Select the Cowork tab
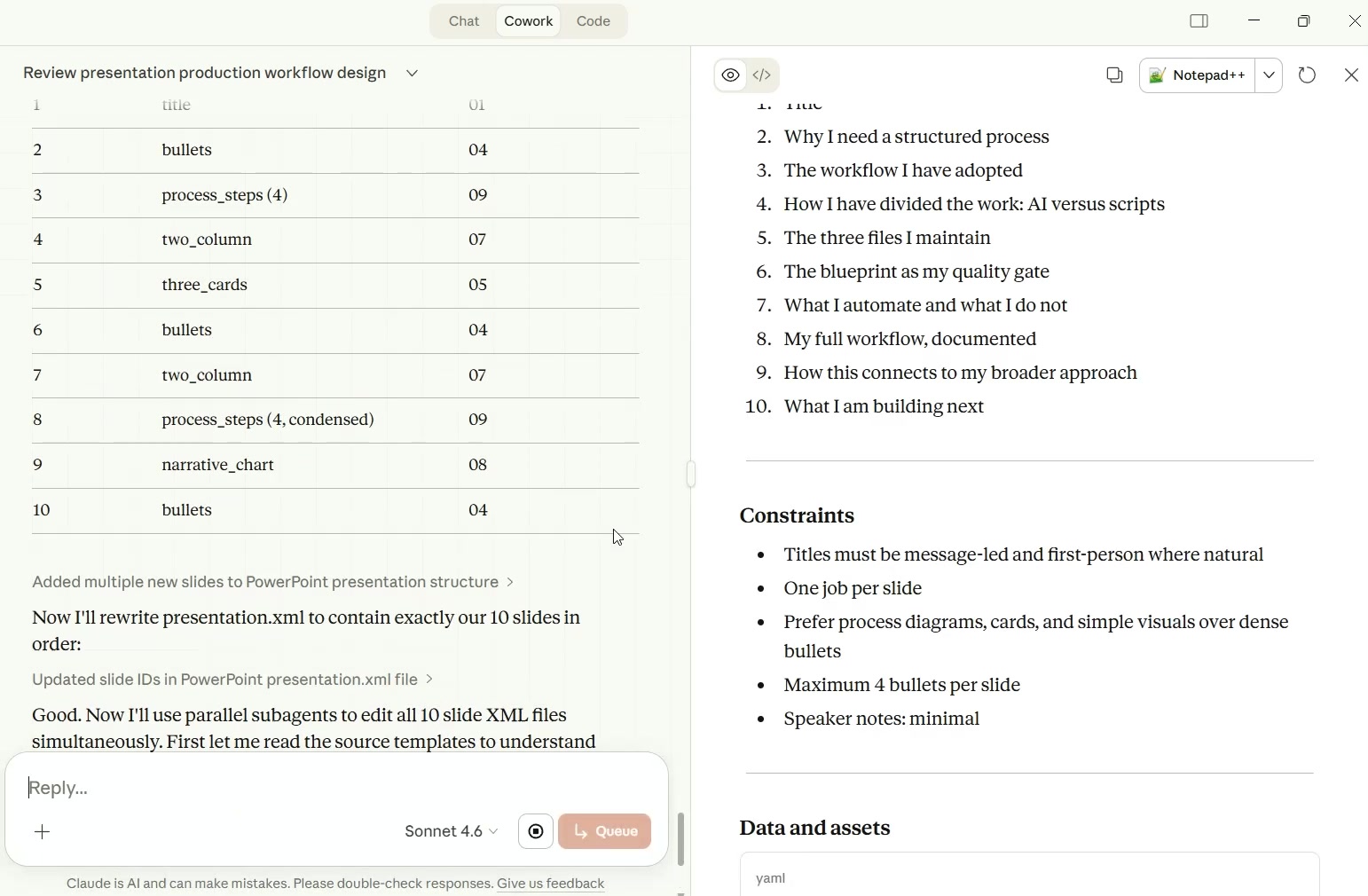Viewport: 1368px width, 896px height. [529, 21]
